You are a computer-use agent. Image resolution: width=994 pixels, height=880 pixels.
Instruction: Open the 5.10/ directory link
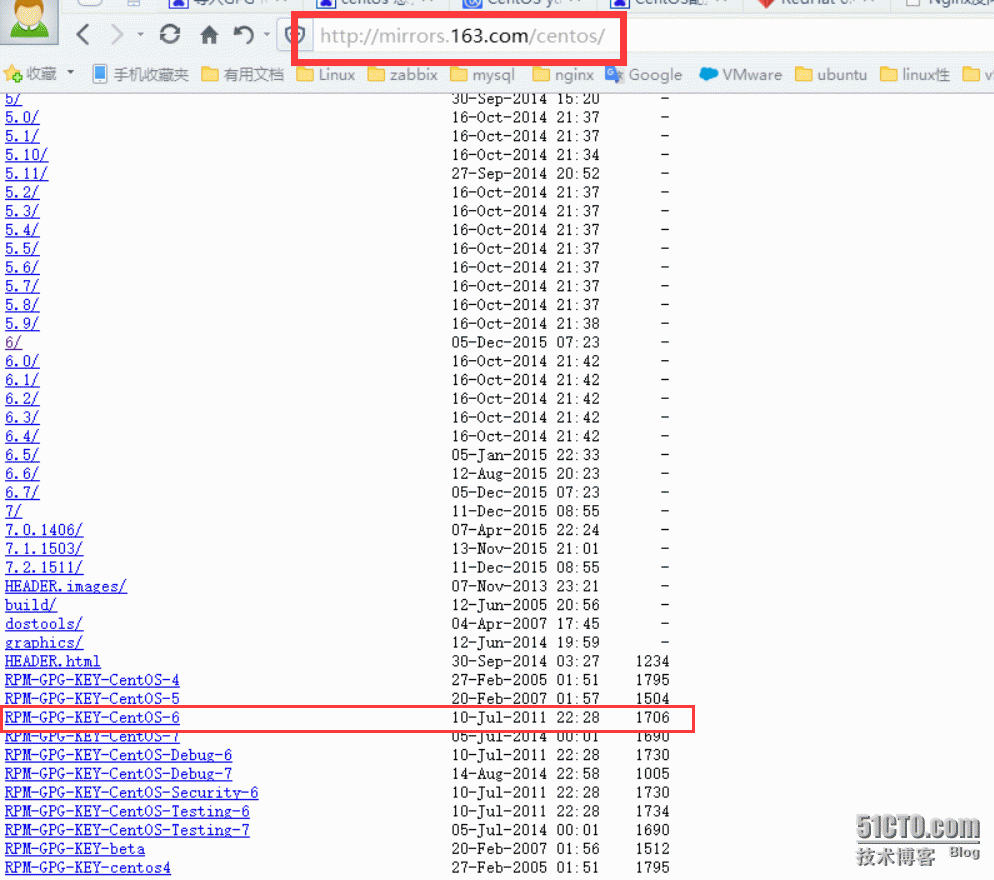pyautogui.click(x=26, y=155)
